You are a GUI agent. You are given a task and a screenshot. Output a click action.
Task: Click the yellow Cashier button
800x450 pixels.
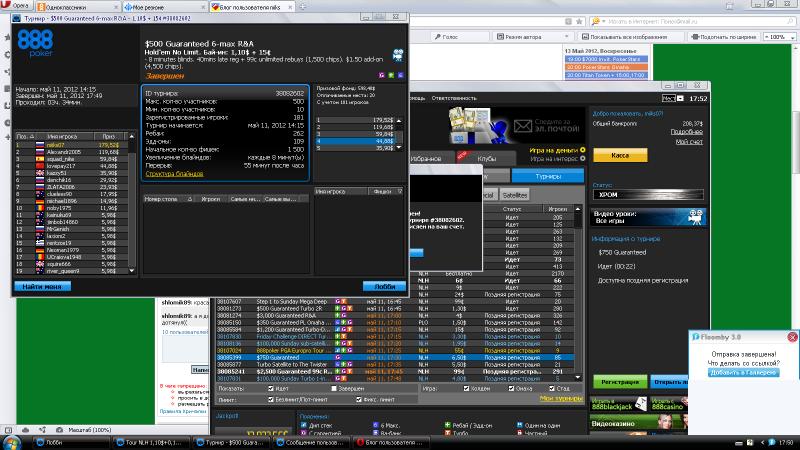pyautogui.click(x=620, y=155)
